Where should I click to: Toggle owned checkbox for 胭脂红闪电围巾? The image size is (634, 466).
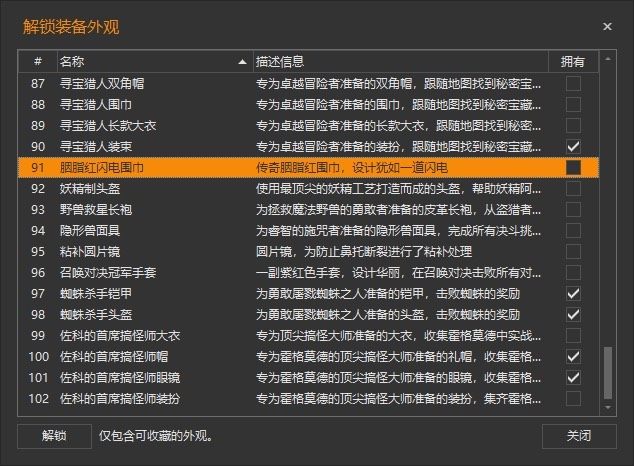573,168
